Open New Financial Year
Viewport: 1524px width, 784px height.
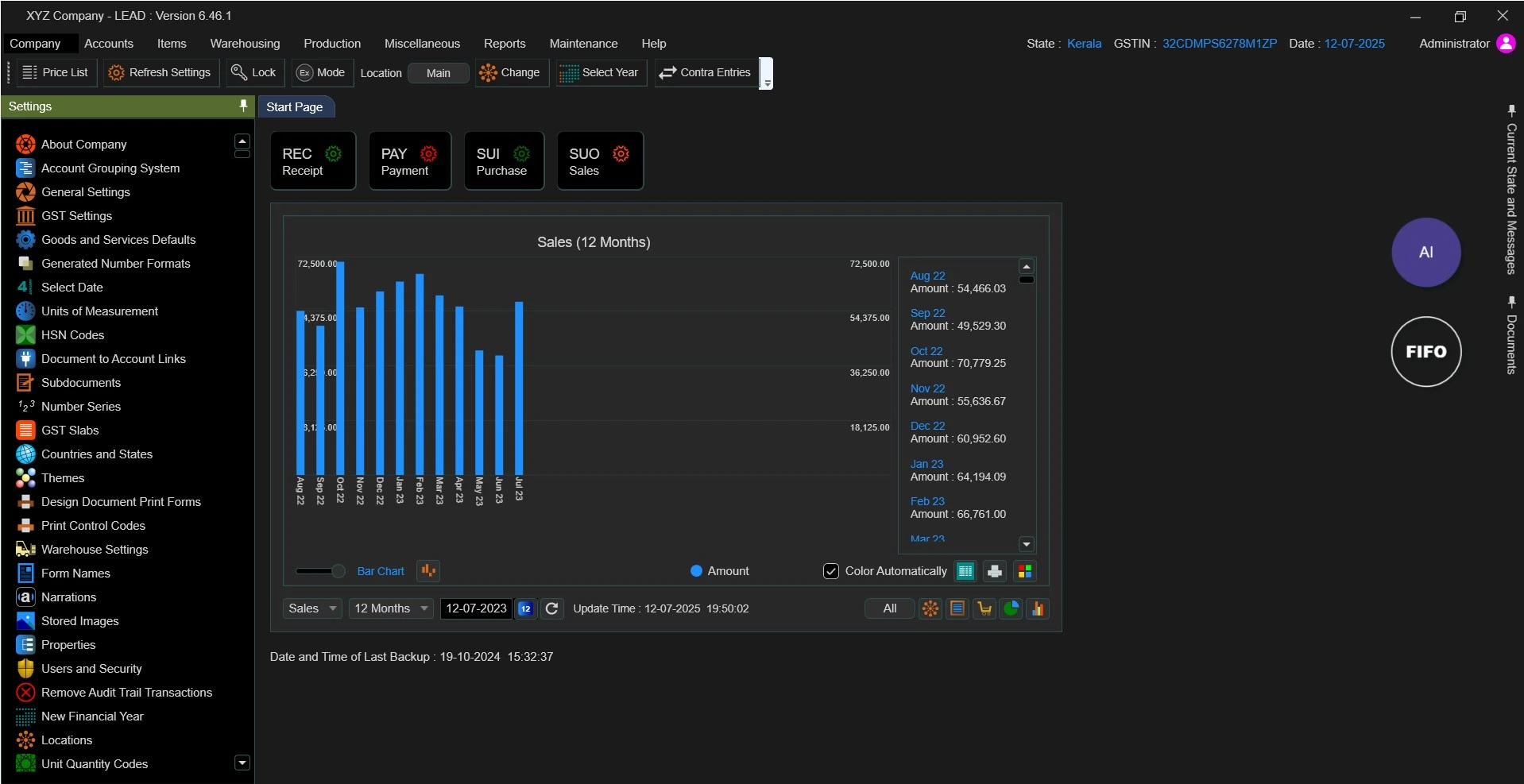click(92, 716)
